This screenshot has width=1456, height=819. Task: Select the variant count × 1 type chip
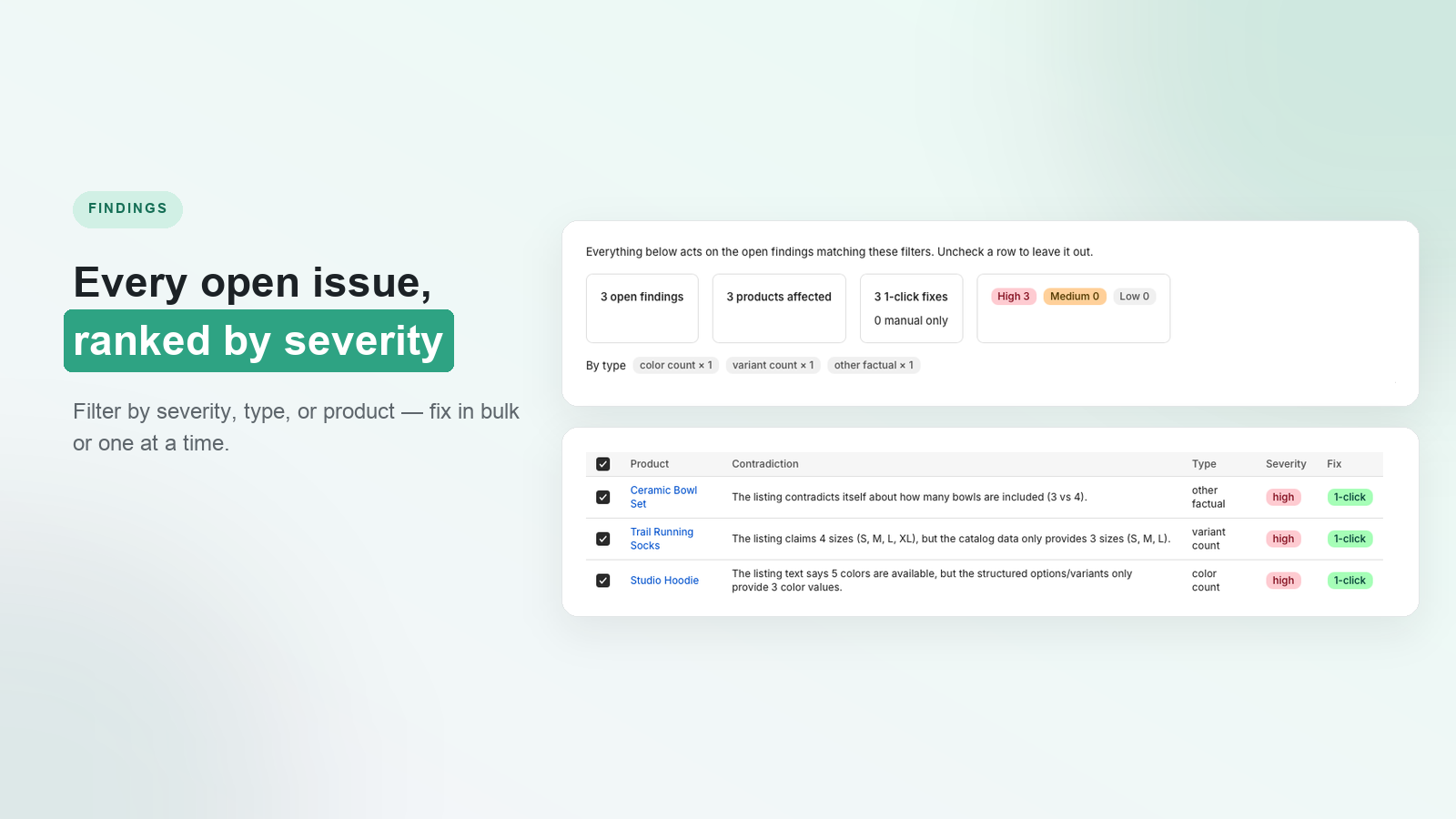(x=773, y=365)
